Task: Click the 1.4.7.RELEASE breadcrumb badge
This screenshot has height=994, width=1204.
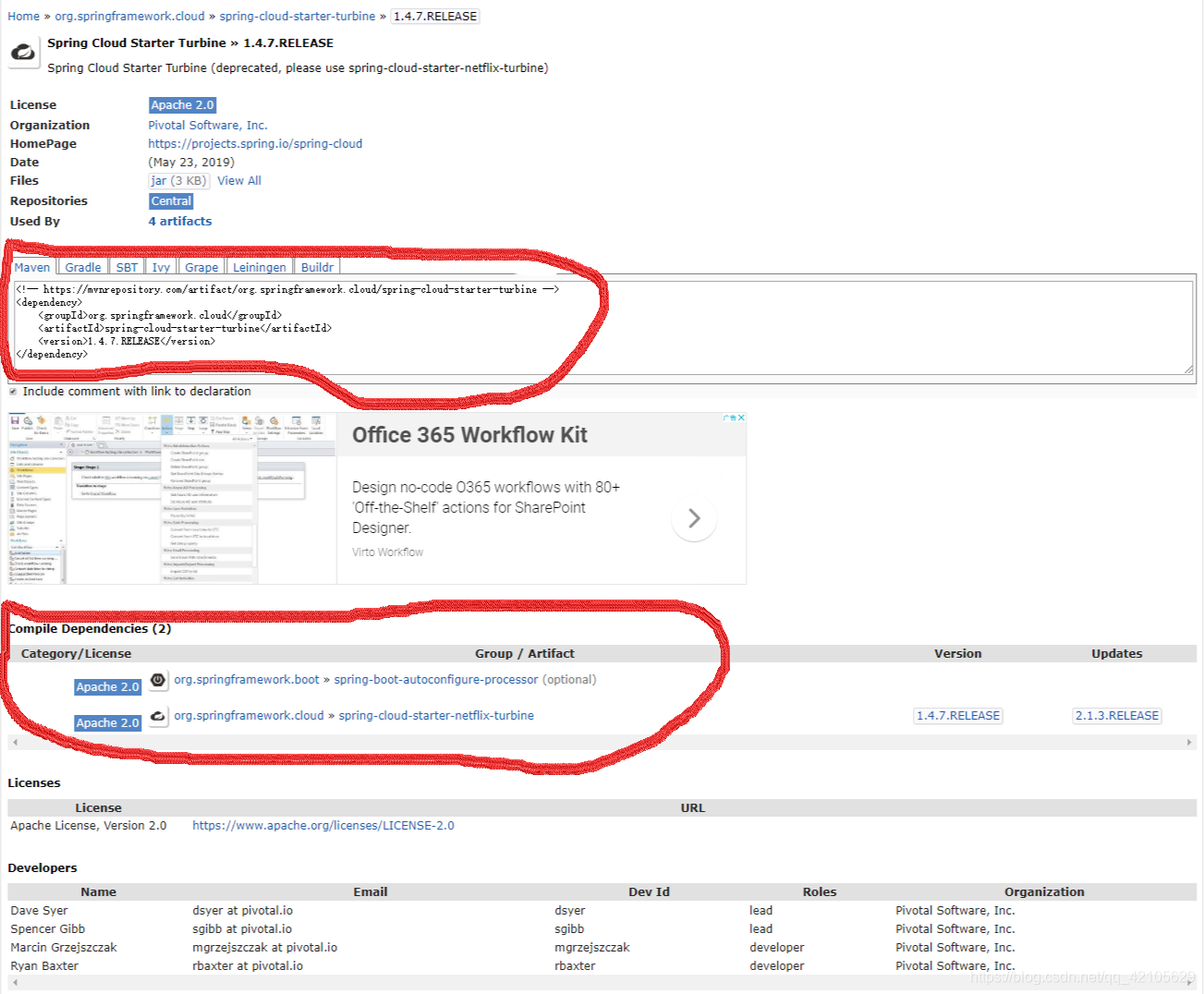Action: pos(435,16)
